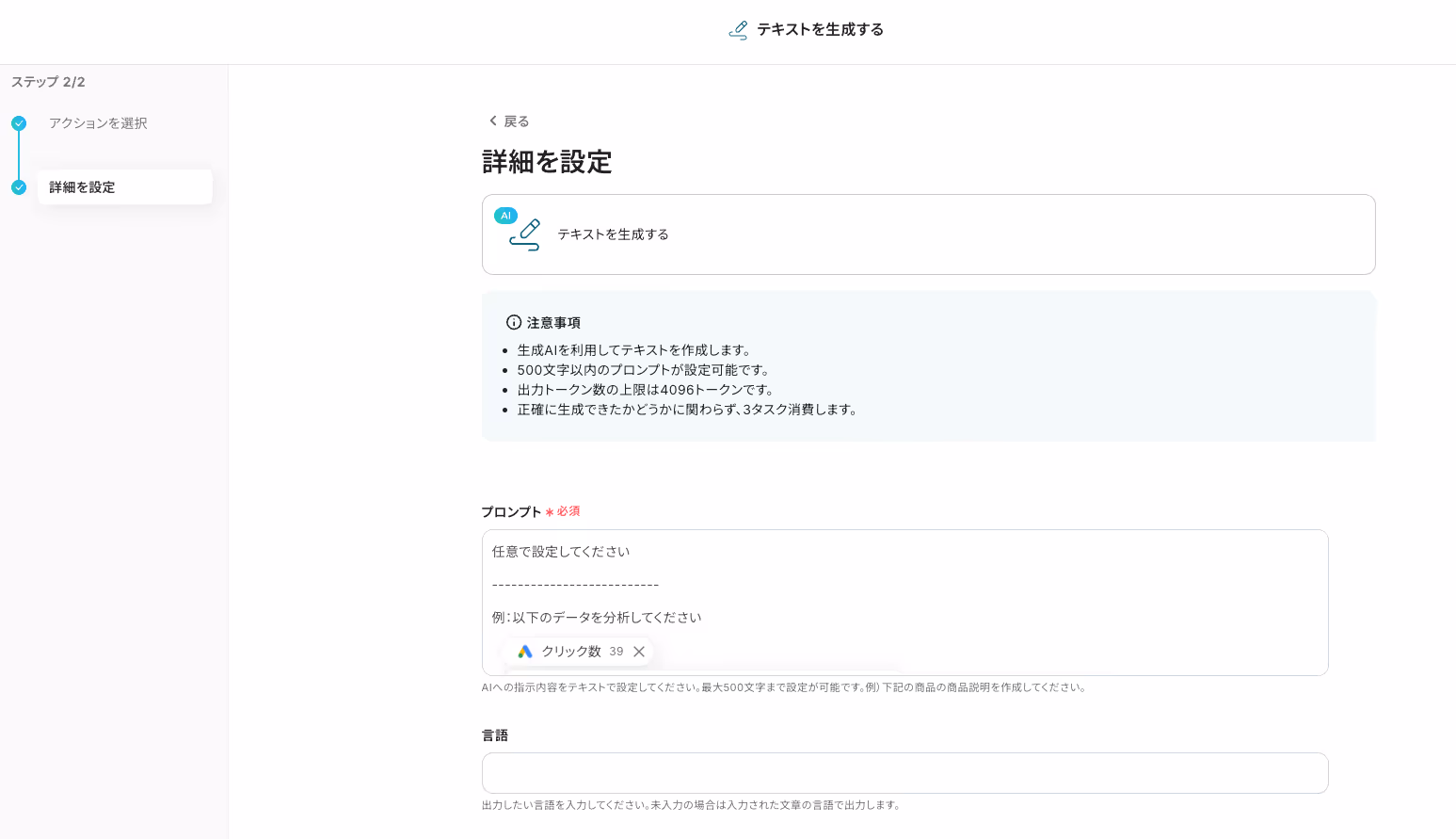Click 例:以下のデータを分析してください in the prompt
The height and width of the screenshot is (839, 1456).
click(597, 618)
